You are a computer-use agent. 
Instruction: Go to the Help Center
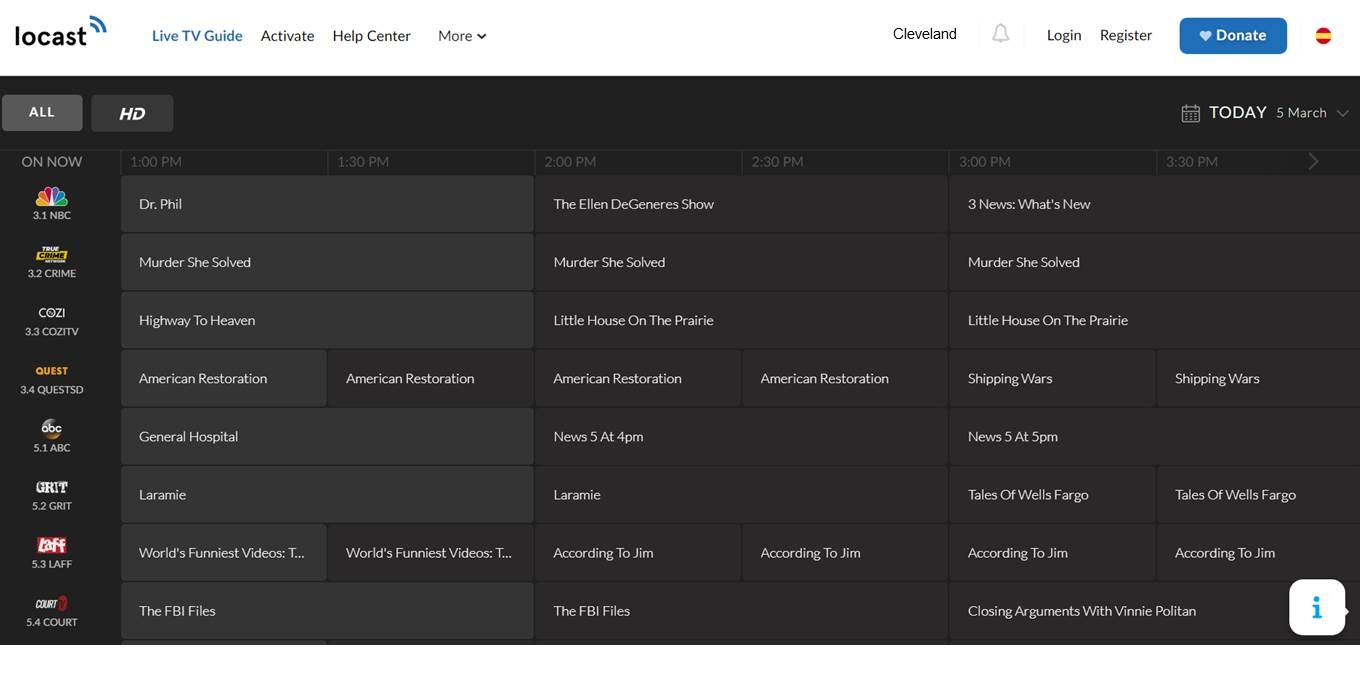371,35
